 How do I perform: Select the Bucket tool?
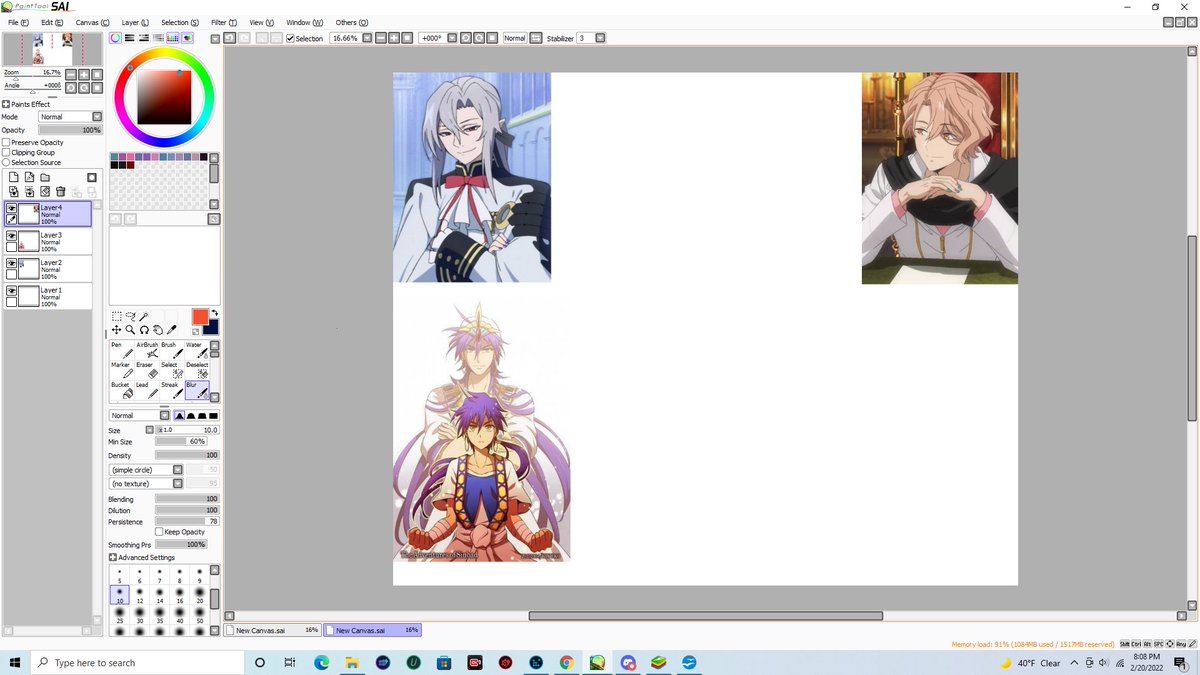point(121,390)
